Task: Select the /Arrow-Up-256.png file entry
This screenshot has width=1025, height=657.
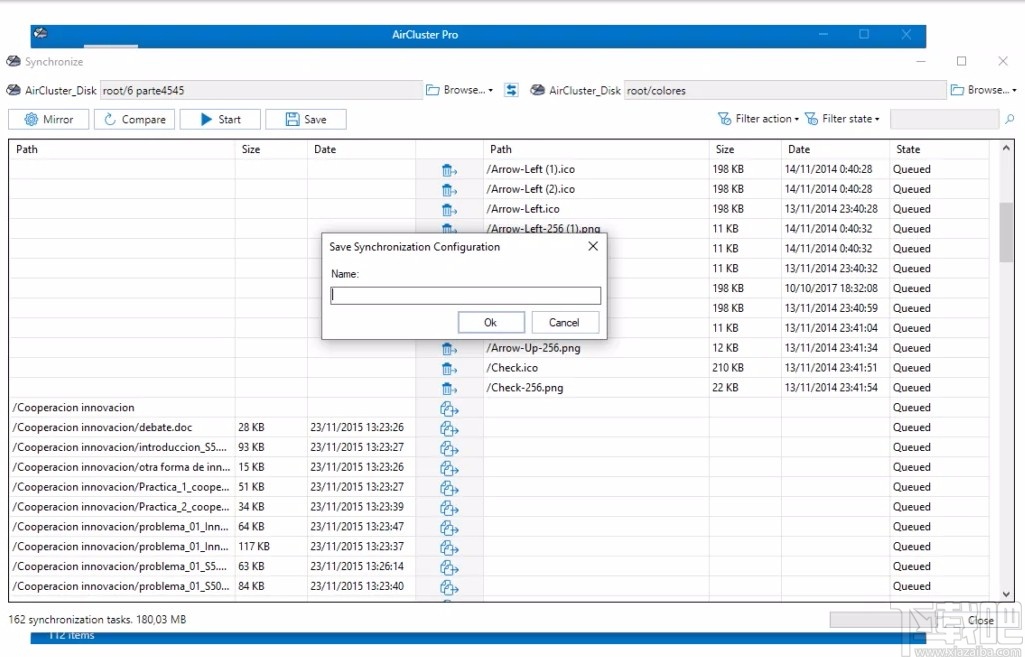Action: point(533,348)
